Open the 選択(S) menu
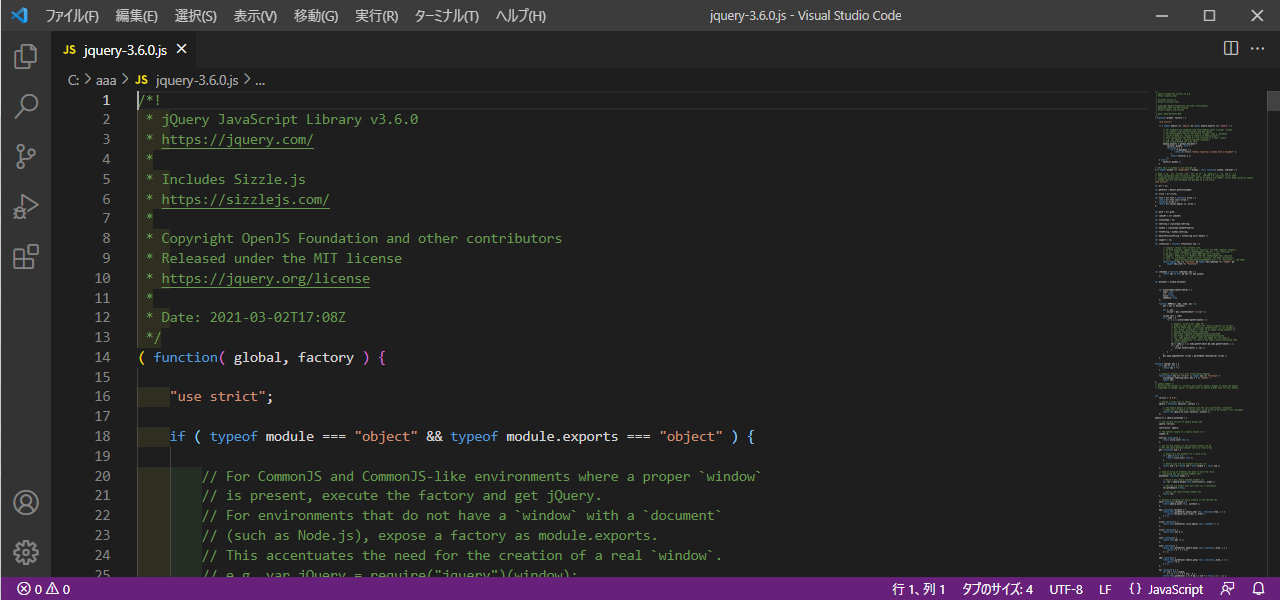 (x=195, y=16)
